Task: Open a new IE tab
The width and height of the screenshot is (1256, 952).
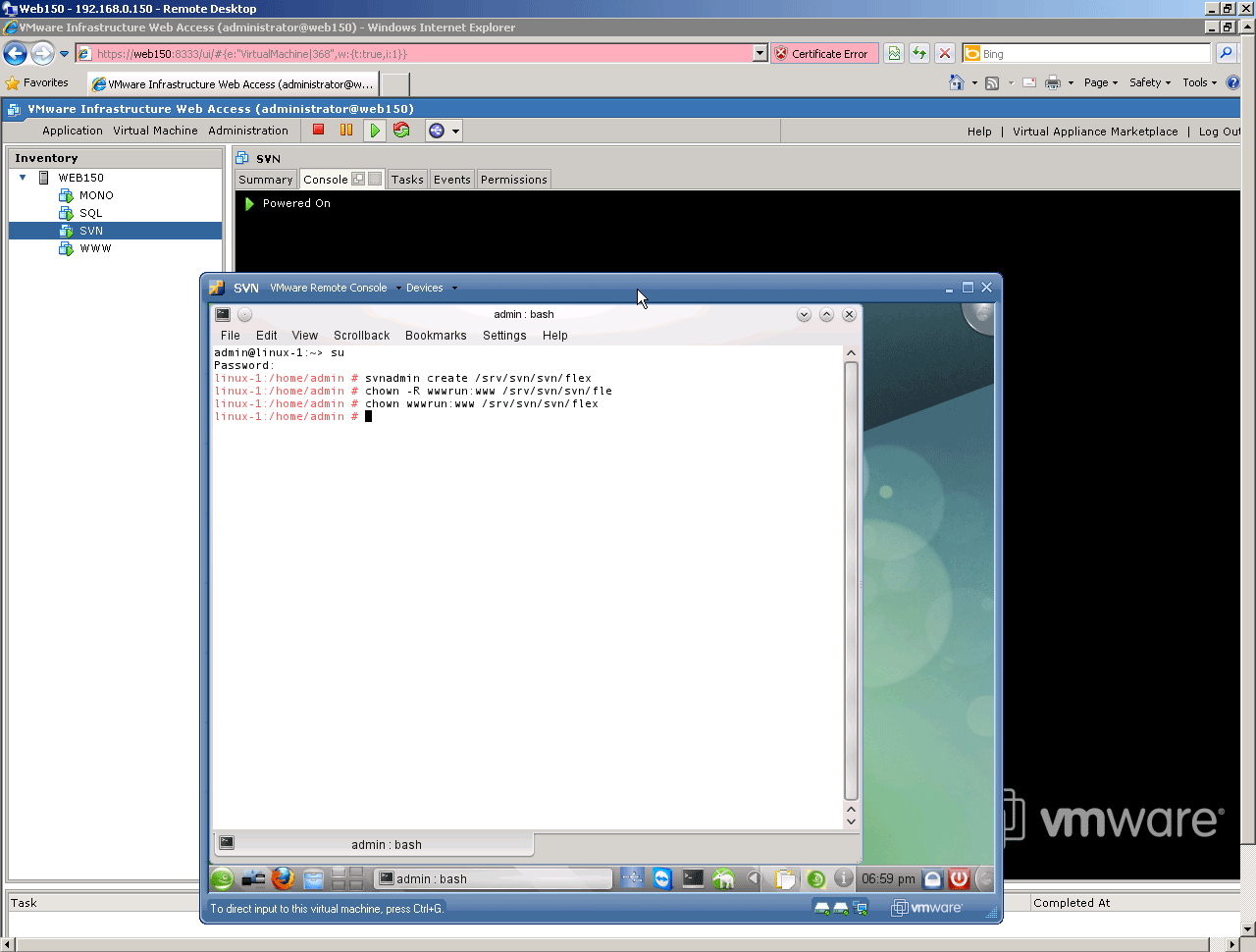Action: click(x=394, y=84)
